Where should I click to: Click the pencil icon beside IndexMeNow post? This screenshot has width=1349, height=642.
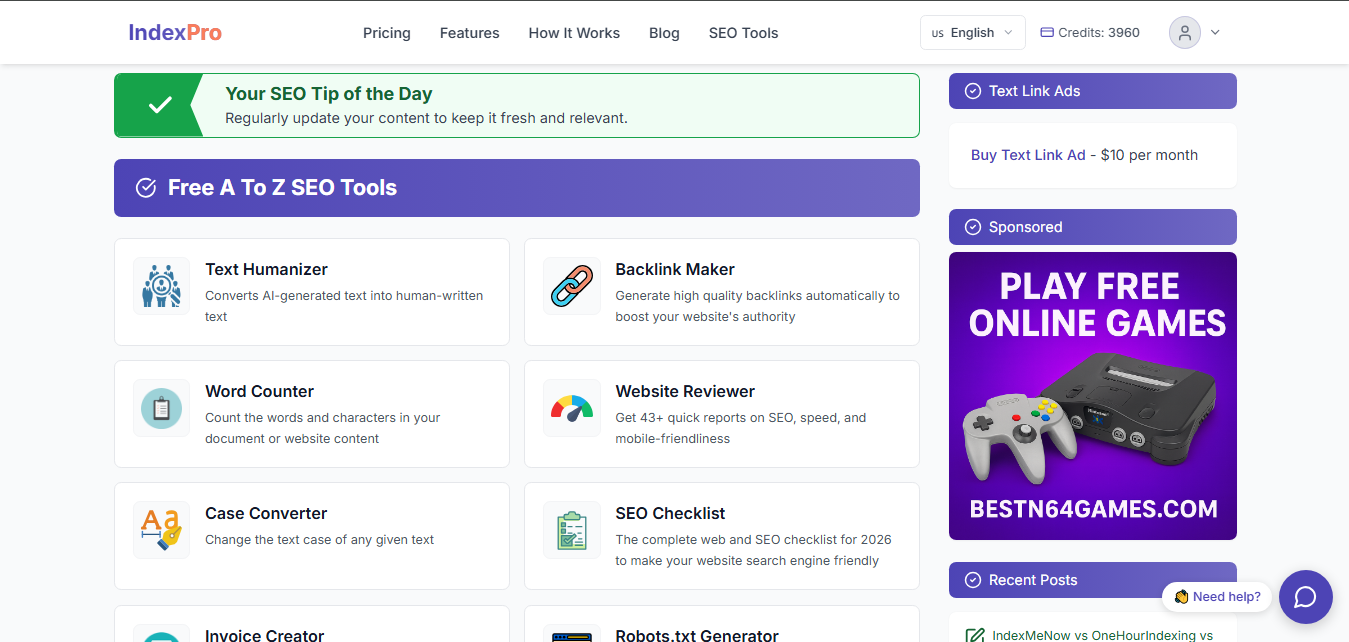pyautogui.click(x=975, y=635)
